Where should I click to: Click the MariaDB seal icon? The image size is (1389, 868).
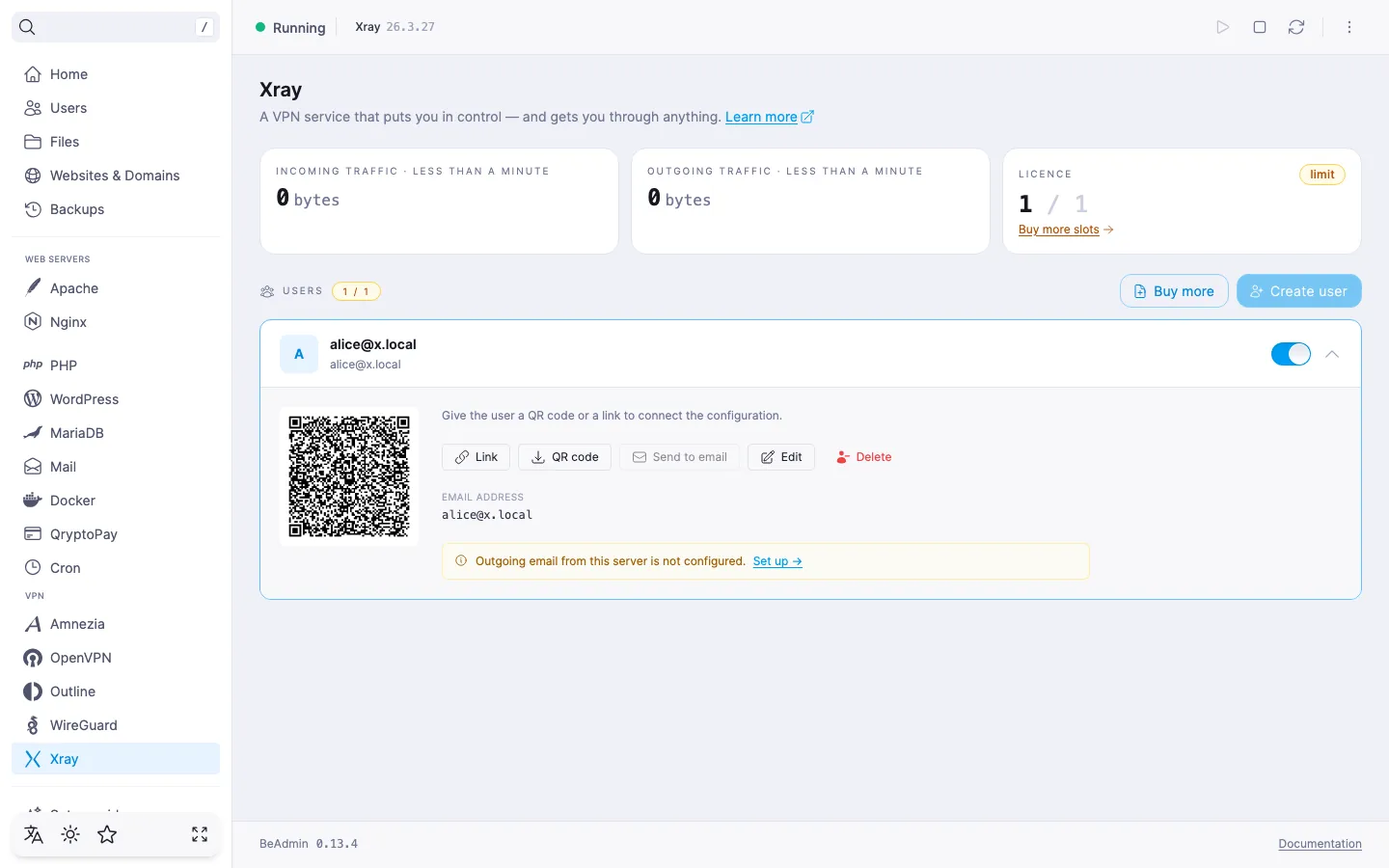33,433
